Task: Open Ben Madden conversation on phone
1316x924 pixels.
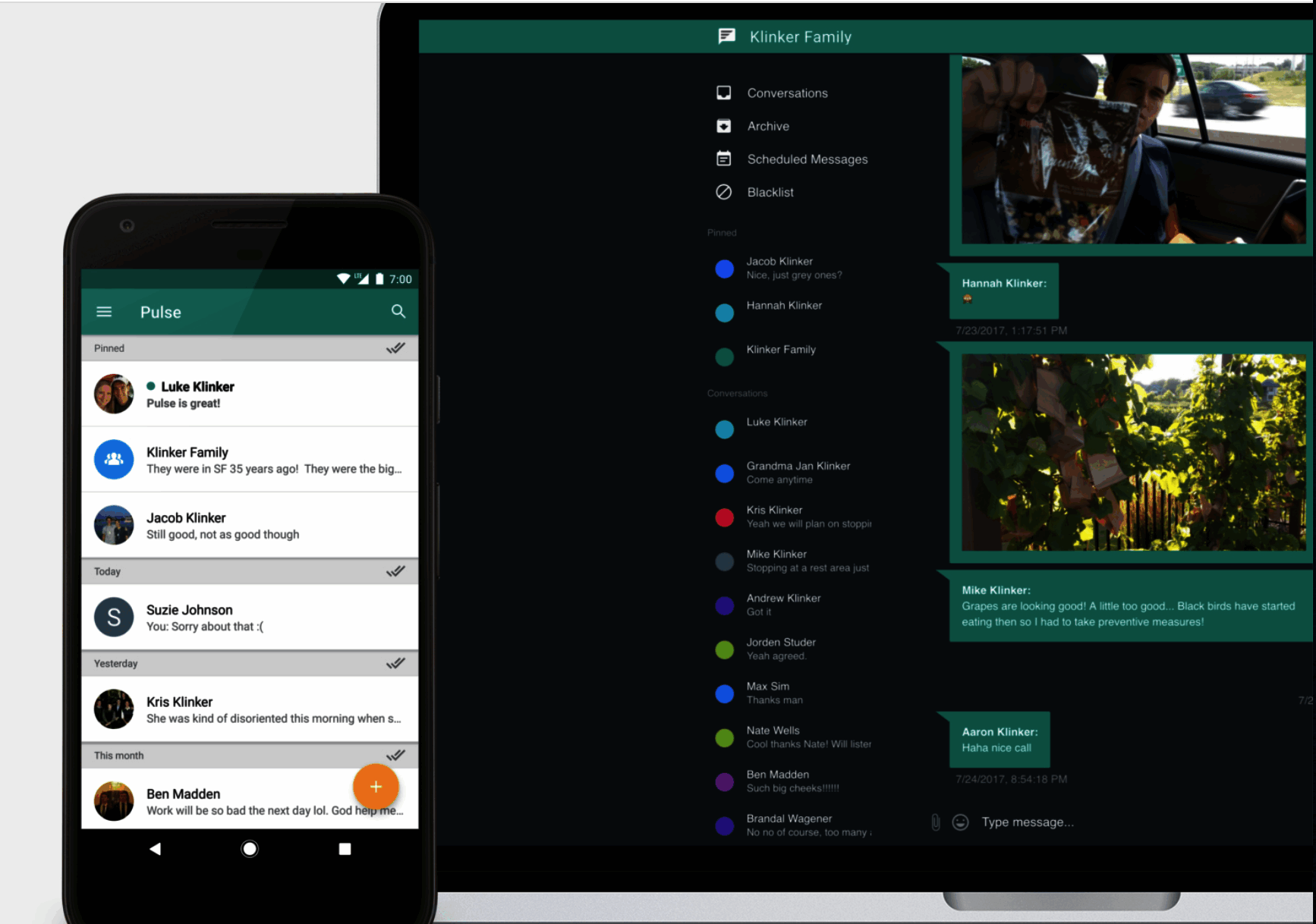Action: point(250,799)
